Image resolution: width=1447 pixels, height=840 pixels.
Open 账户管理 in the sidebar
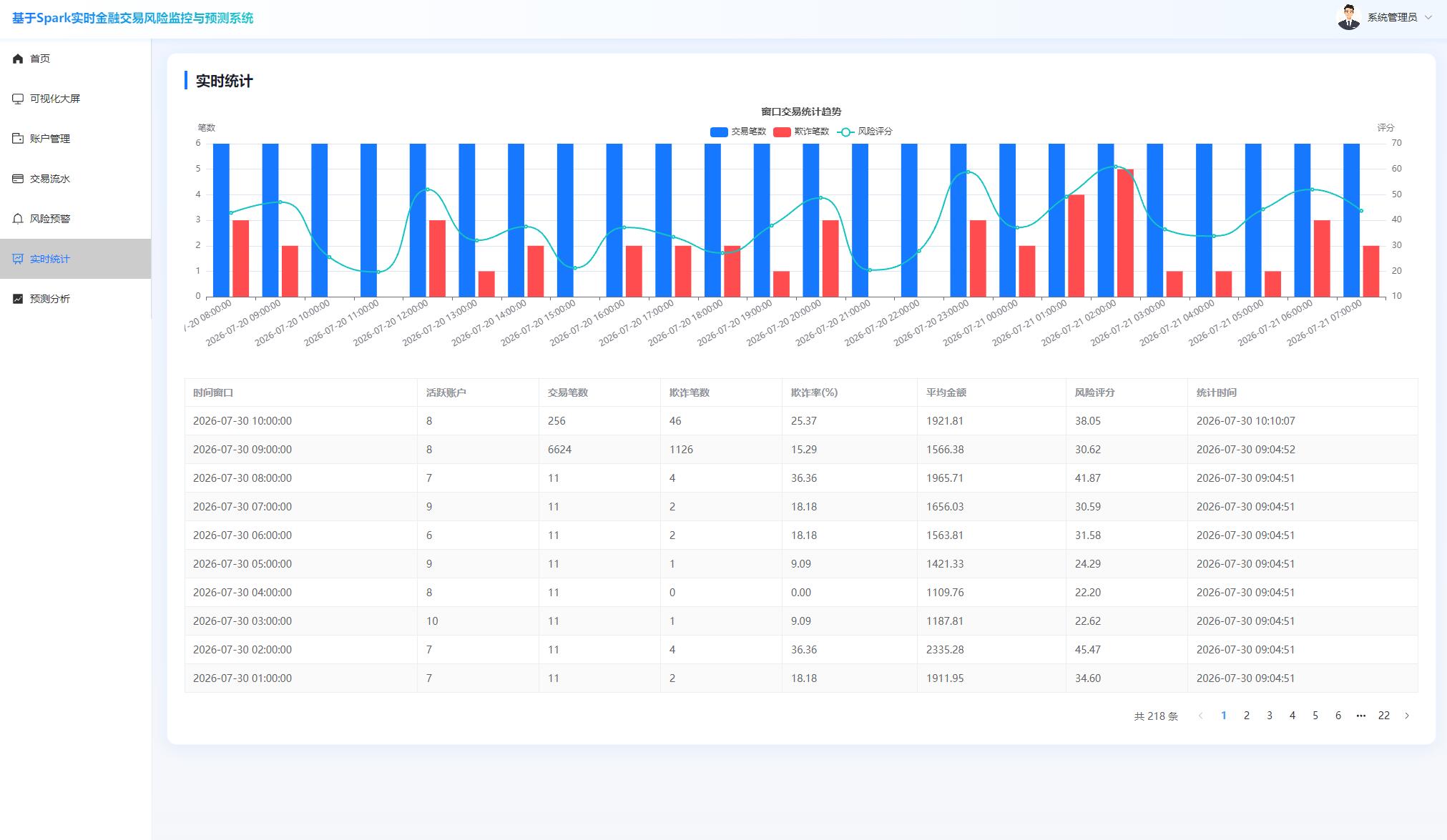tap(75, 139)
